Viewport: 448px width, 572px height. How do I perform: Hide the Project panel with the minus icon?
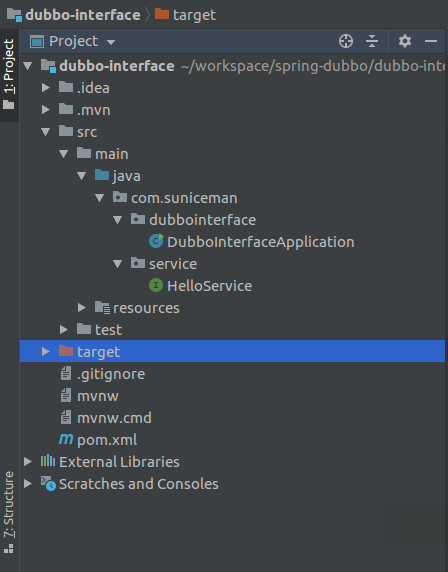click(x=431, y=41)
